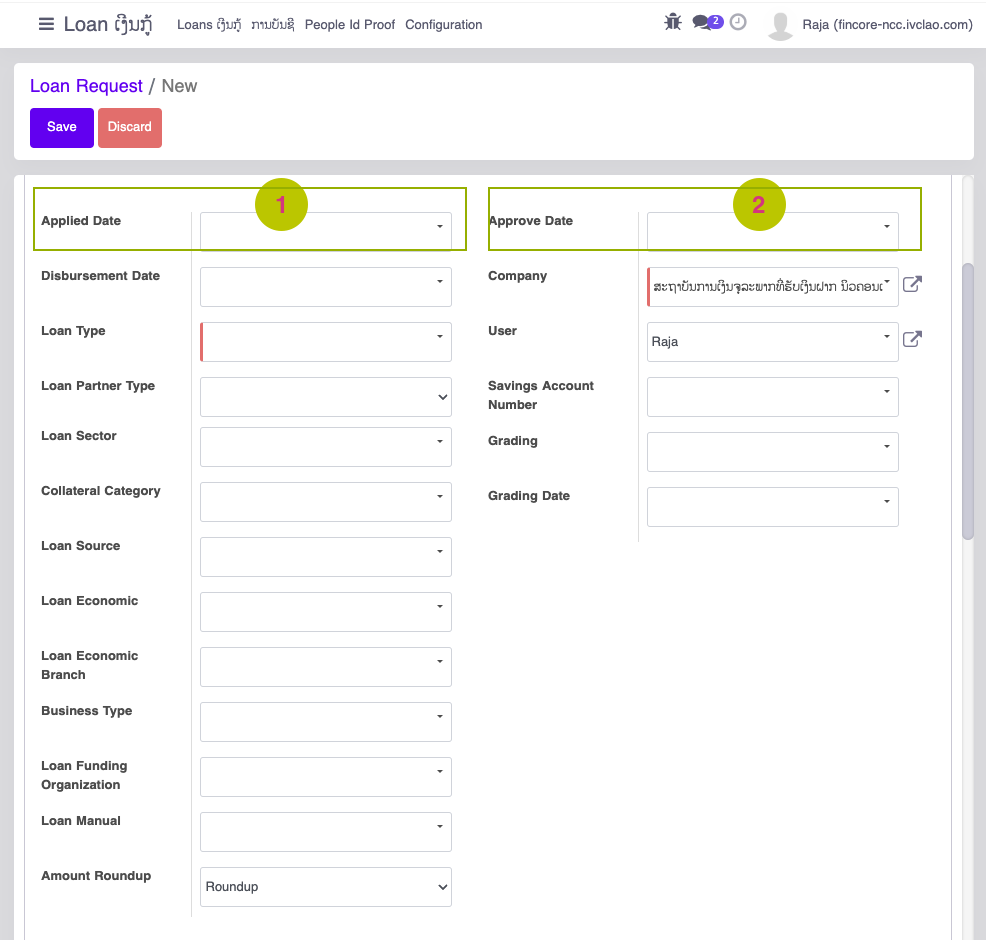Viewport: 986px width, 940px height.
Task: Go to People Id Proof menu
Action: [x=349, y=24]
